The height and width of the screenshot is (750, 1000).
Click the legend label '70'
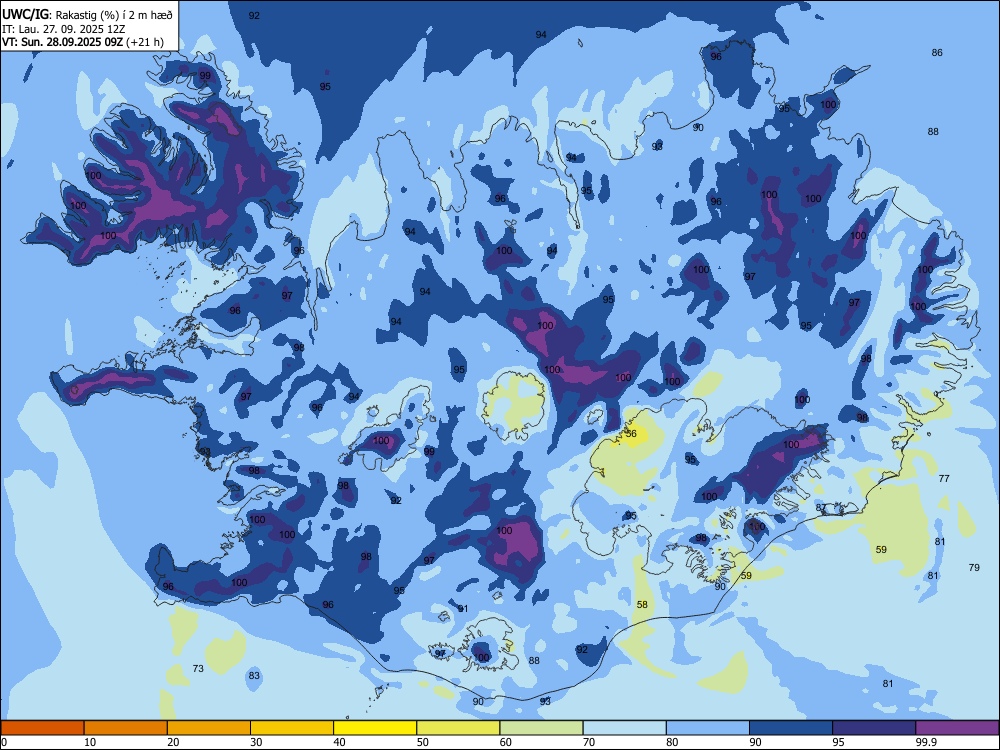[589, 742]
